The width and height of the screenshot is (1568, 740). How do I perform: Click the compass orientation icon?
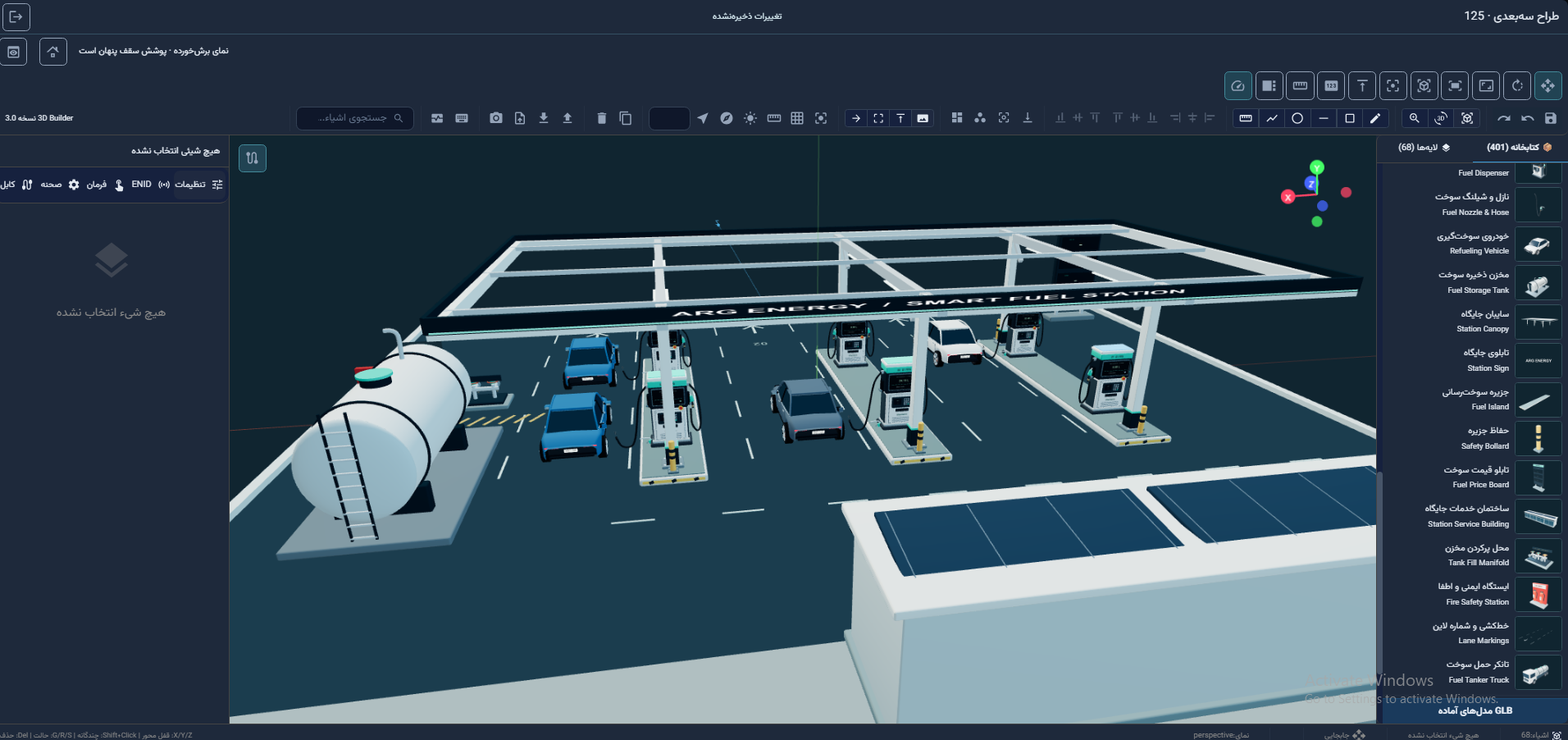pyautogui.click(x=727, y=118)
